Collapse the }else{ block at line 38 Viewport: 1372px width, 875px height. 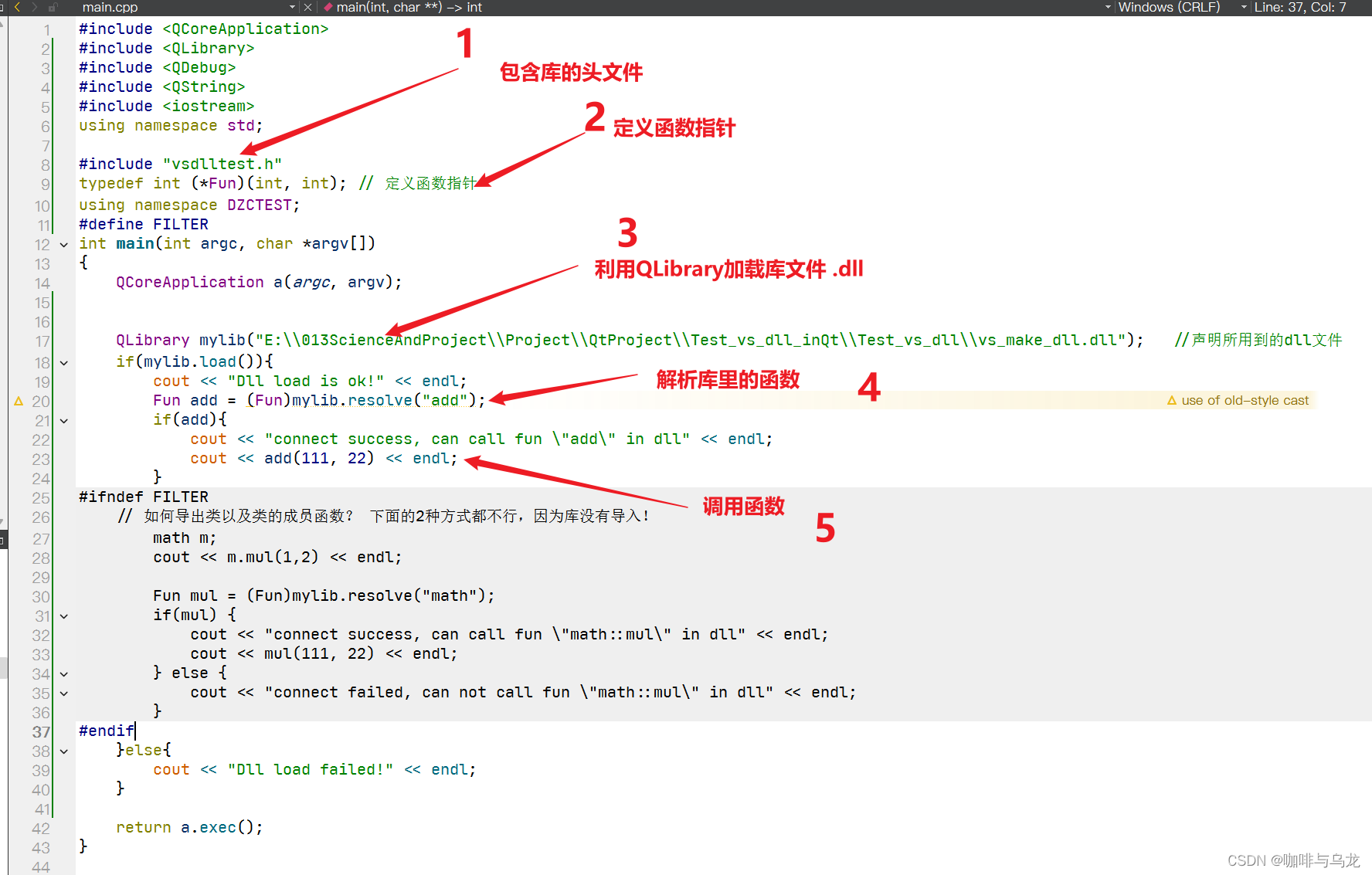(64, 751)
